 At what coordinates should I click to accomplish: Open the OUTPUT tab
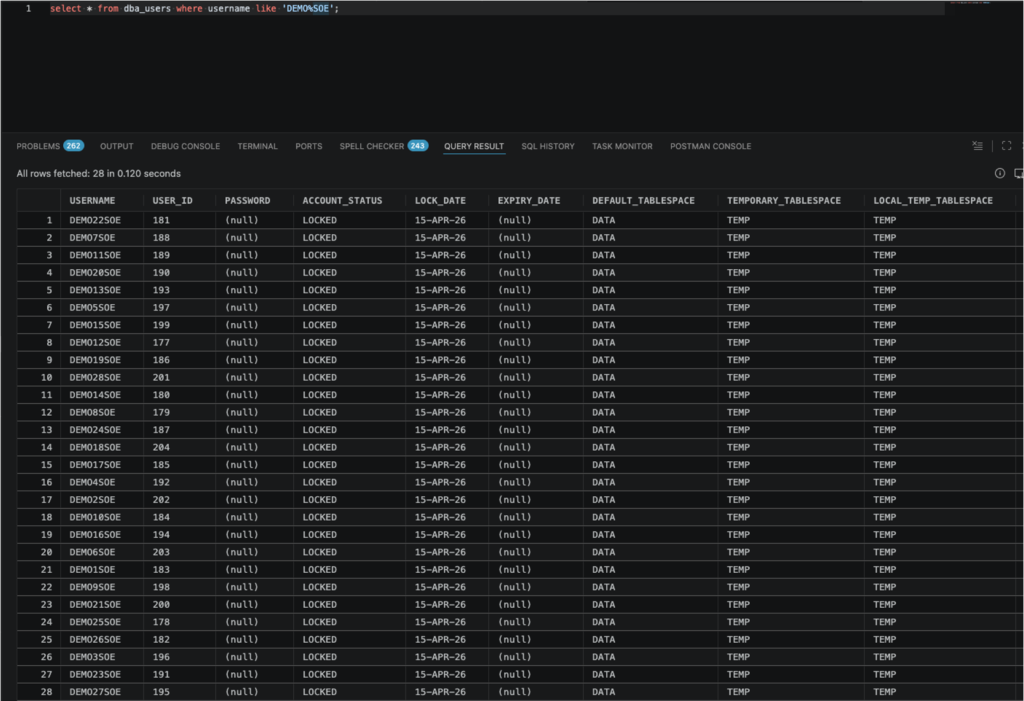(x=116, y=146)
